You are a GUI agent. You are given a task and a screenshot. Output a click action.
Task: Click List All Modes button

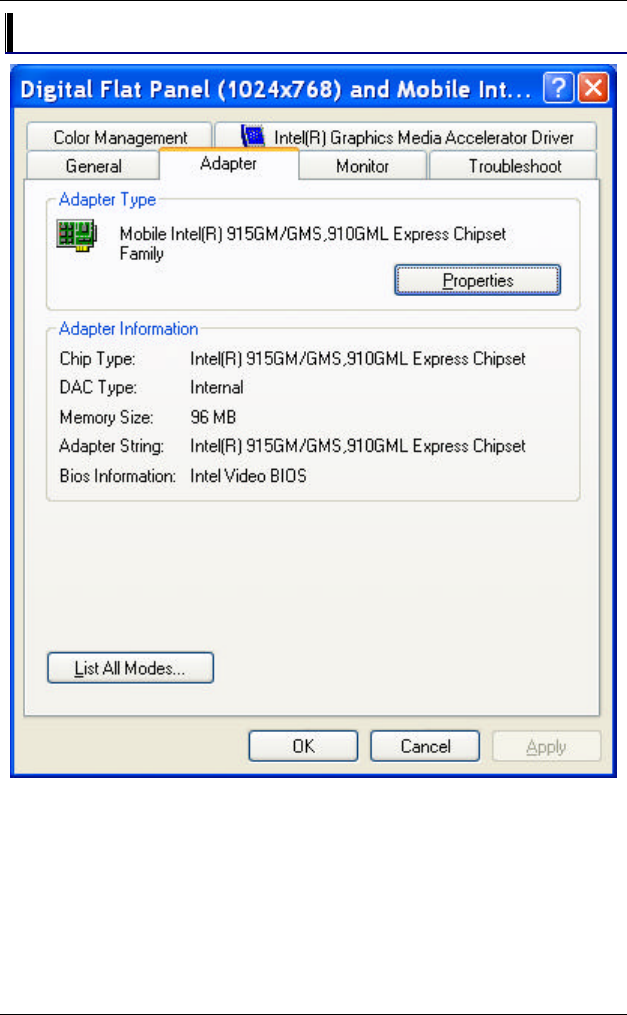pos(130,667)
